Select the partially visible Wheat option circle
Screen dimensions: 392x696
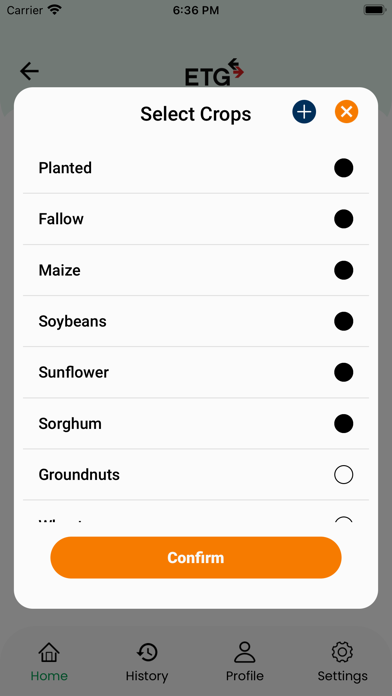[x=344, y=519]
